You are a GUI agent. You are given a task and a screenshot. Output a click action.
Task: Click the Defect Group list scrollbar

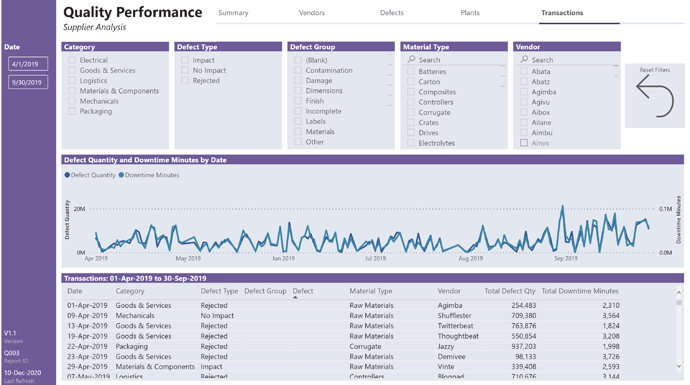pyautogui.click(x=390, y=80)
